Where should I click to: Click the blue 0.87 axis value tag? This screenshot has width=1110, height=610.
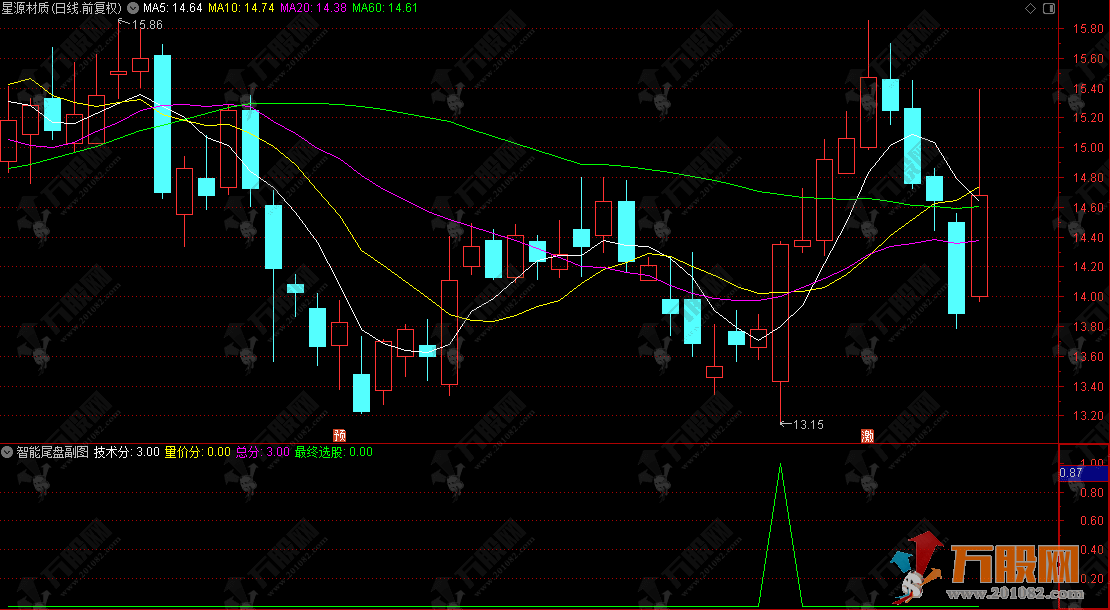click(1071, 473)
